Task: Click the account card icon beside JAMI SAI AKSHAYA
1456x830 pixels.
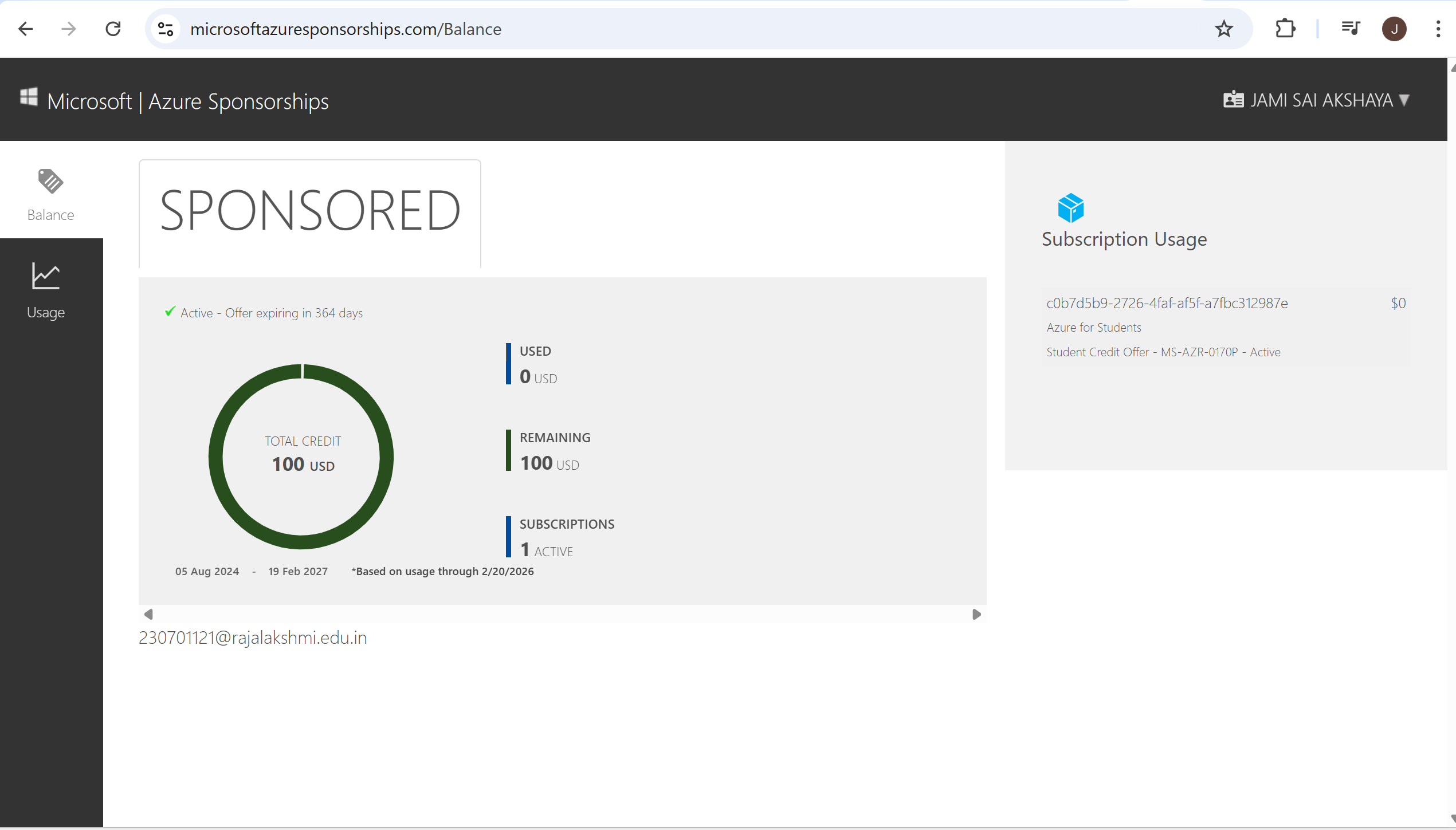Action: 1233,100
